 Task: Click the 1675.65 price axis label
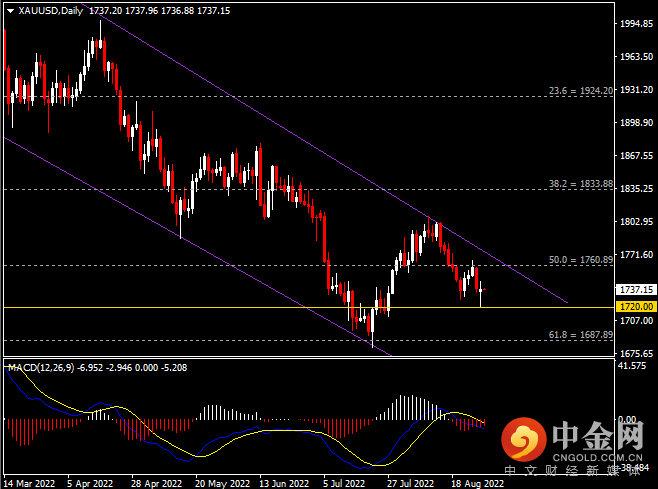coord(637,354)
